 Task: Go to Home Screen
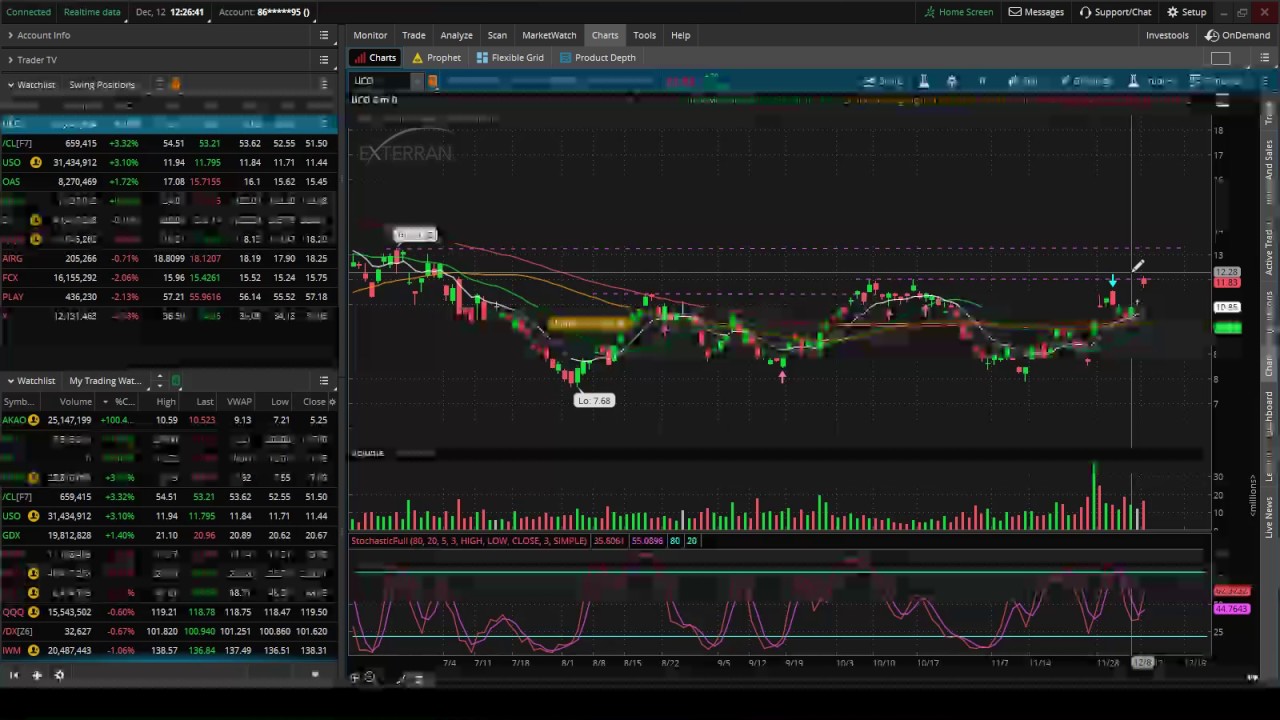pos(958,12)
